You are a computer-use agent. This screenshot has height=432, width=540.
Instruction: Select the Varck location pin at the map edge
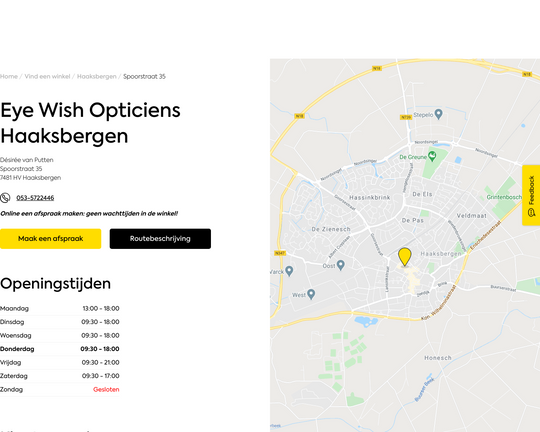point(289,271)
